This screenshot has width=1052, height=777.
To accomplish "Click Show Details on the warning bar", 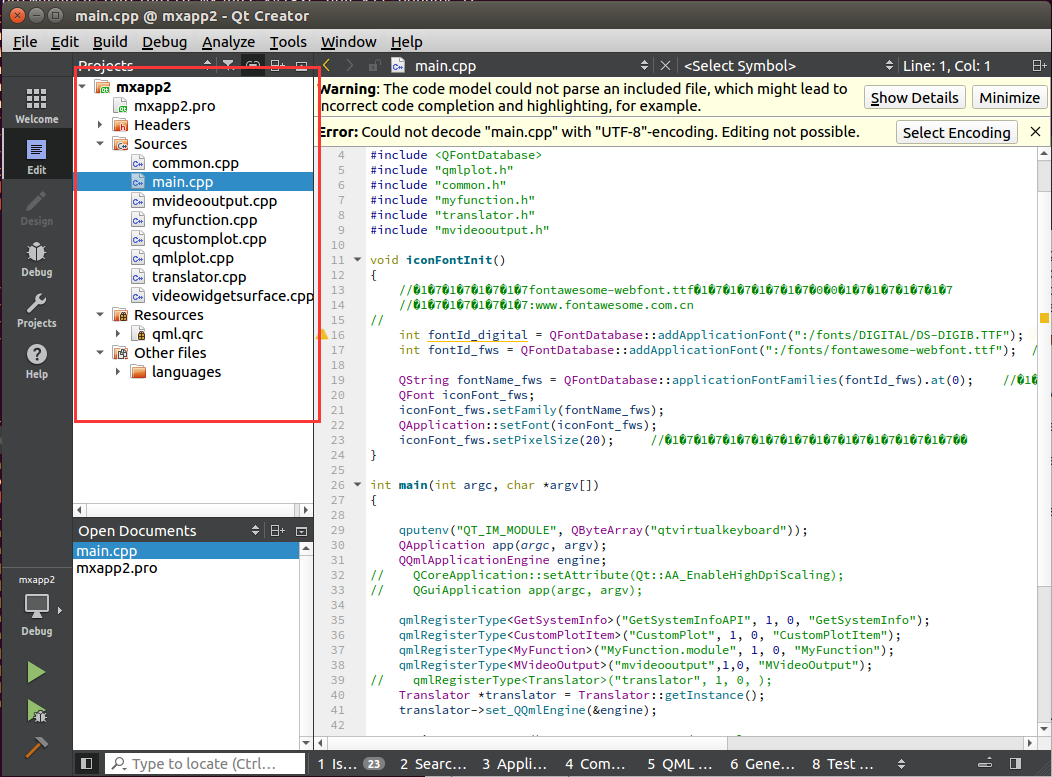I will pyautogui.click(x=914, y=98).
